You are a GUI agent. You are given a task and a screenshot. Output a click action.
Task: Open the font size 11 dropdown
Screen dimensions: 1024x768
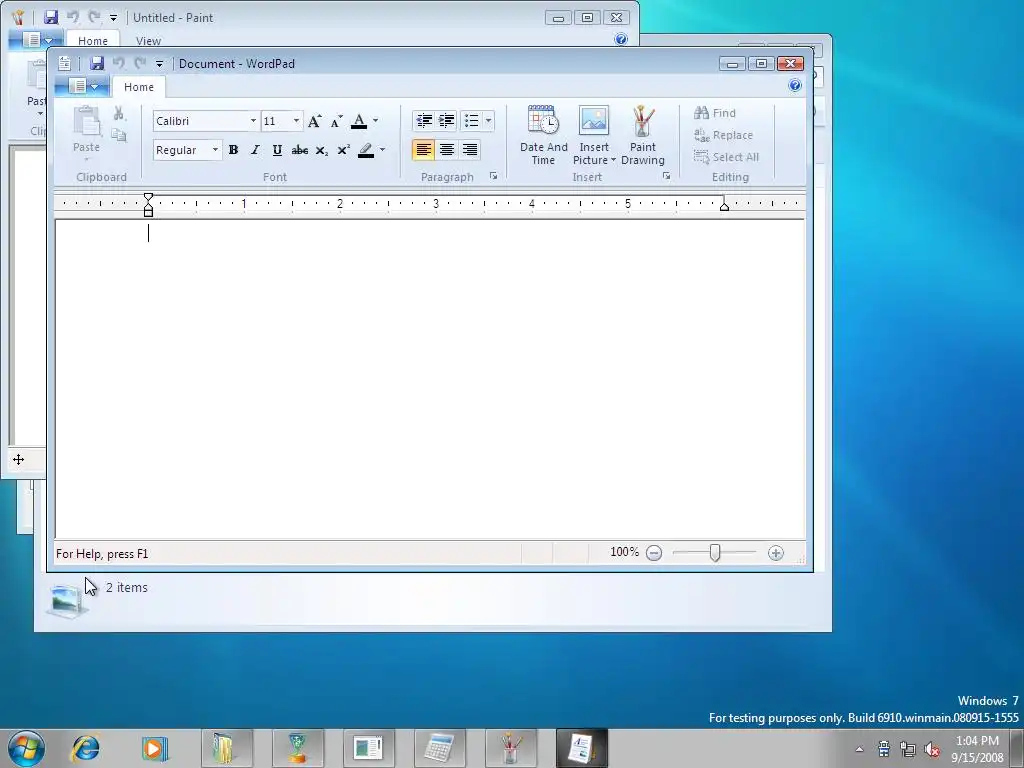point(296,121)
